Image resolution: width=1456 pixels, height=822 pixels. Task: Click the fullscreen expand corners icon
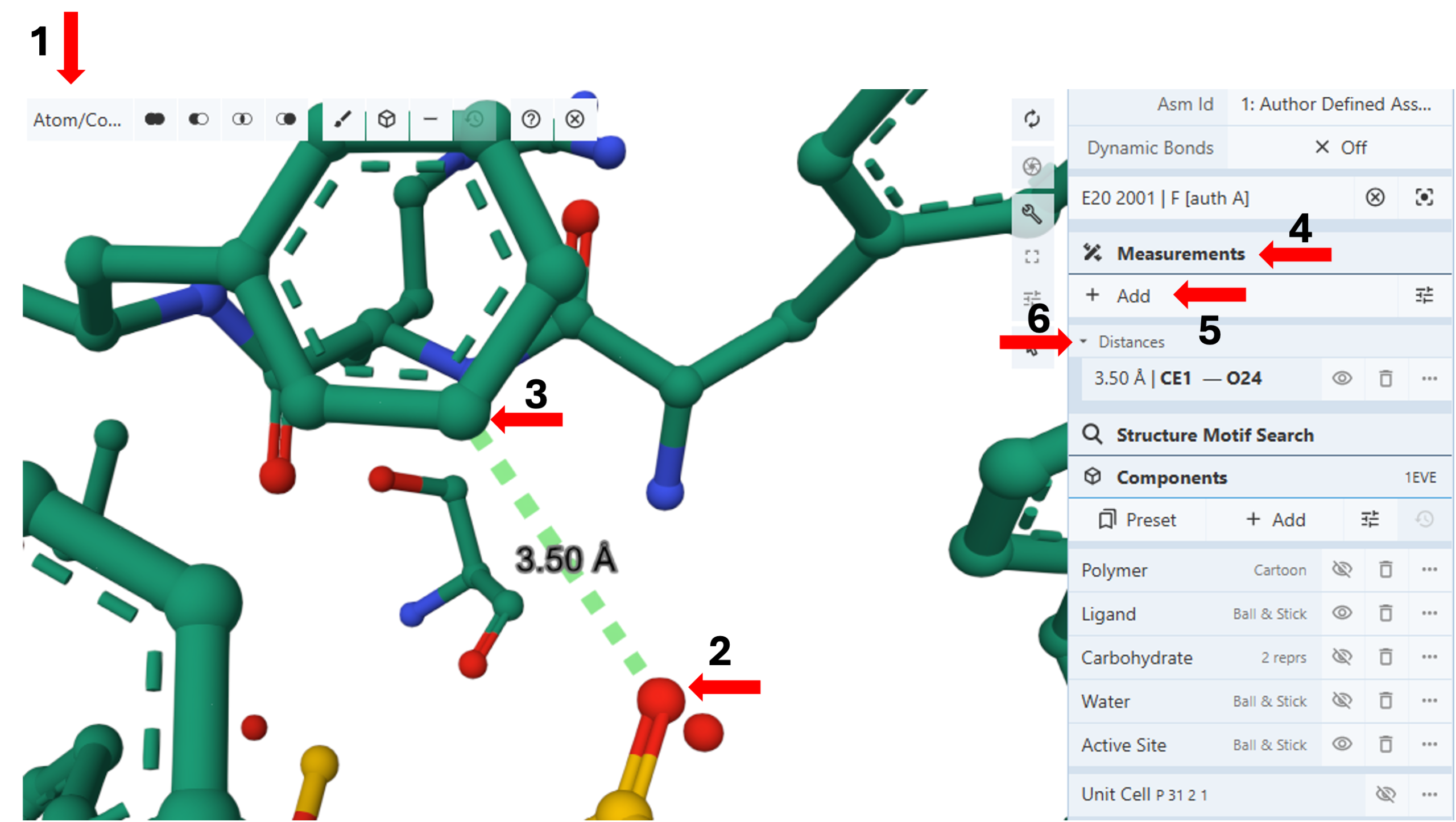1032,257
